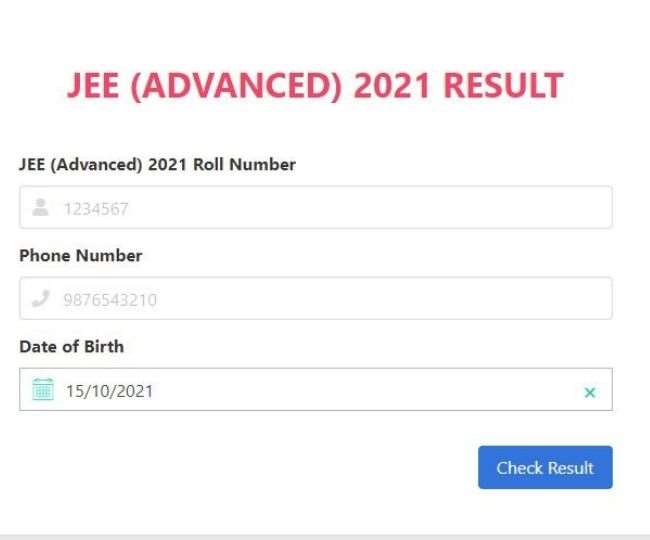Click the Phone Number label
The height and width of the screenshot is (540, 650).
click(81, 255)
